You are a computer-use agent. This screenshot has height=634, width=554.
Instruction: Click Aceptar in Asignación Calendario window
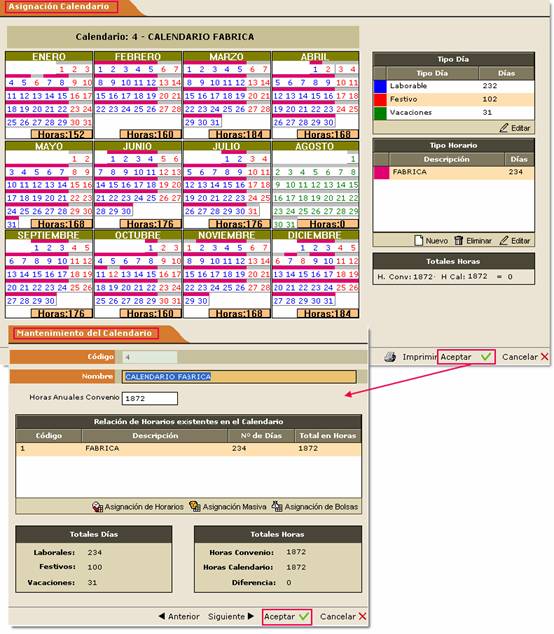coord(456,357)
